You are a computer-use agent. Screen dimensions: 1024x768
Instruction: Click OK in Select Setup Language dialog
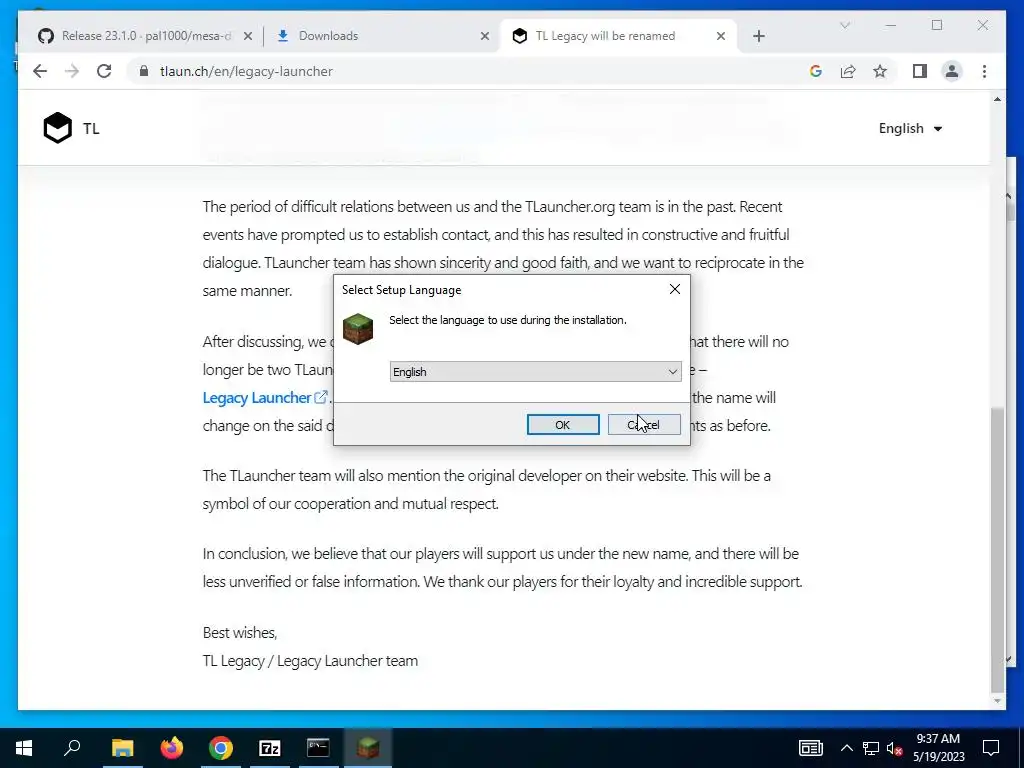pyautogui.click(x=563, y=424)
